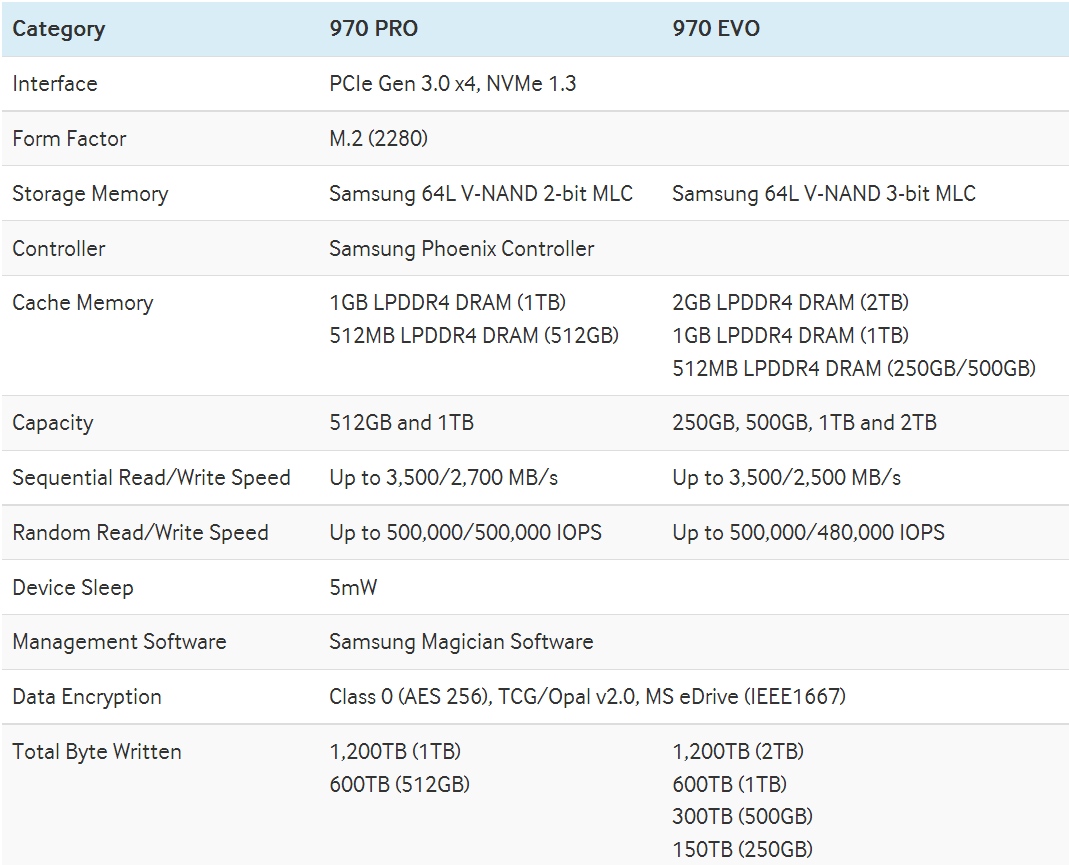Viewport: 1069px width, 865px height.
Task: Click '1GB LPDDR4 DRAM (1TB)' under 970 EVO
Action: [790, 335]
